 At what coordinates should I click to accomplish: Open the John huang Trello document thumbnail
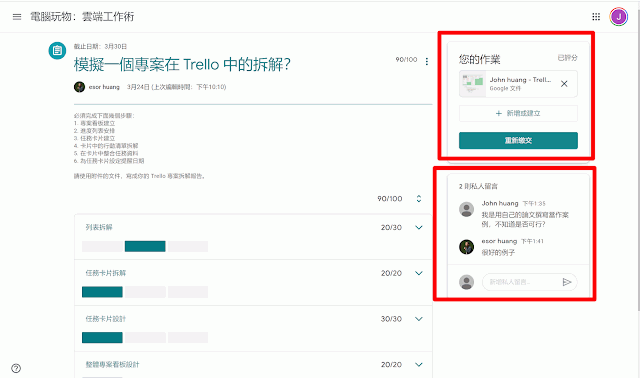click(x=473, y=84)
